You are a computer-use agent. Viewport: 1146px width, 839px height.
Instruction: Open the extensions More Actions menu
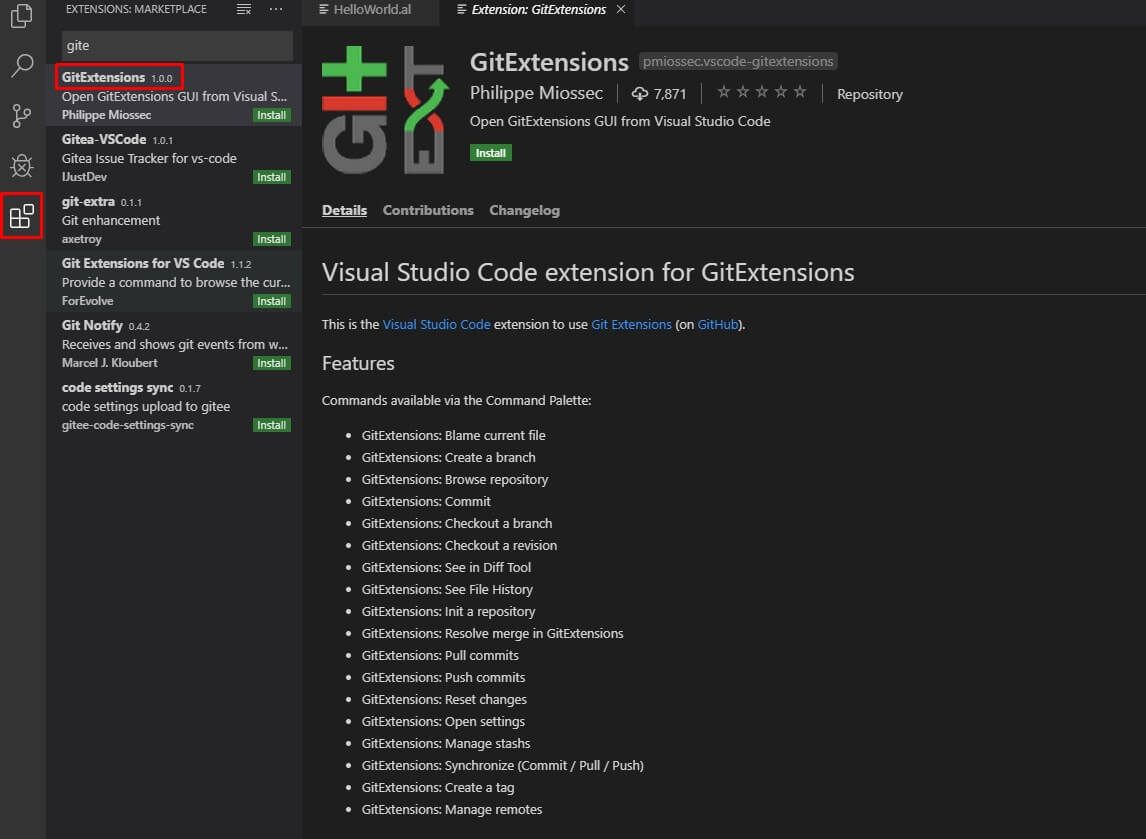point(276,10)
